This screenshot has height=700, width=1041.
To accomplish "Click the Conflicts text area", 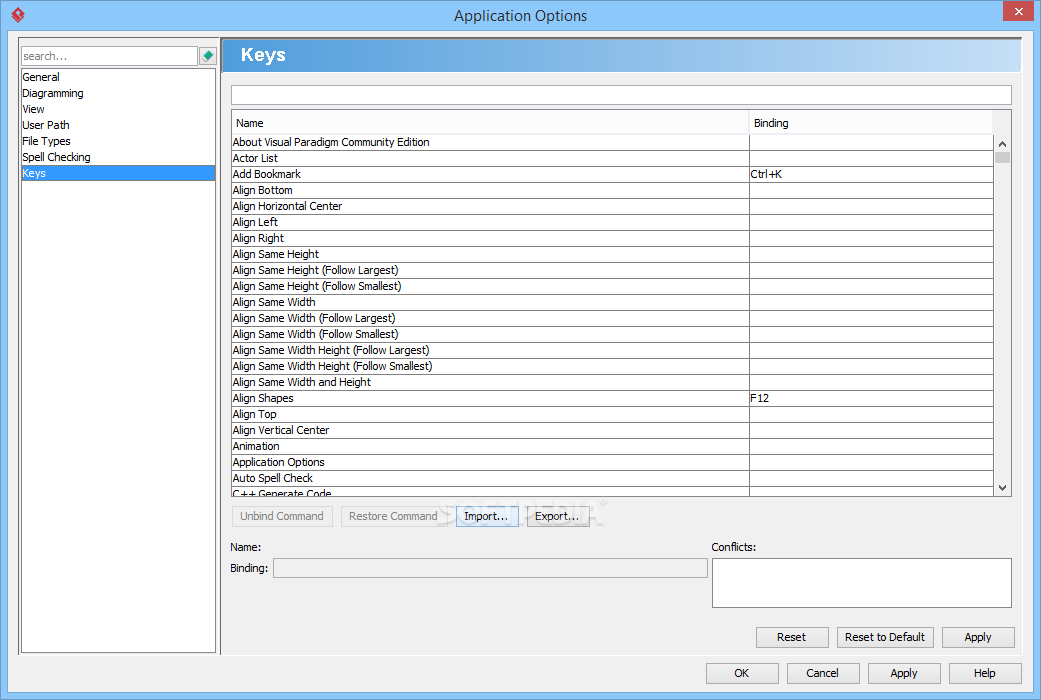I will (x=862, y=582).
